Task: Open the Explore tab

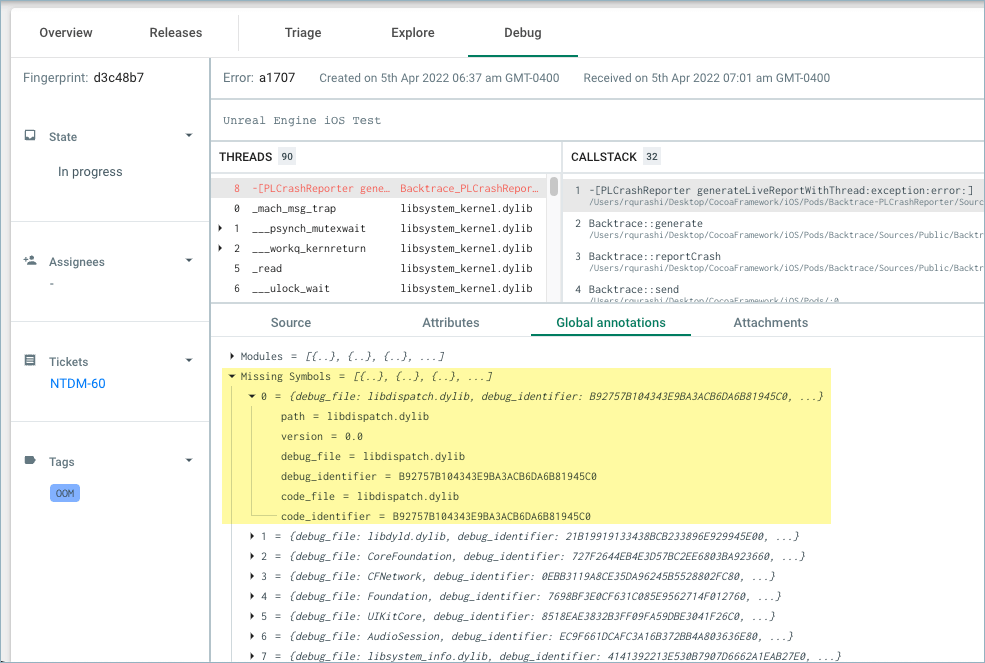Action: coord(413,33)
